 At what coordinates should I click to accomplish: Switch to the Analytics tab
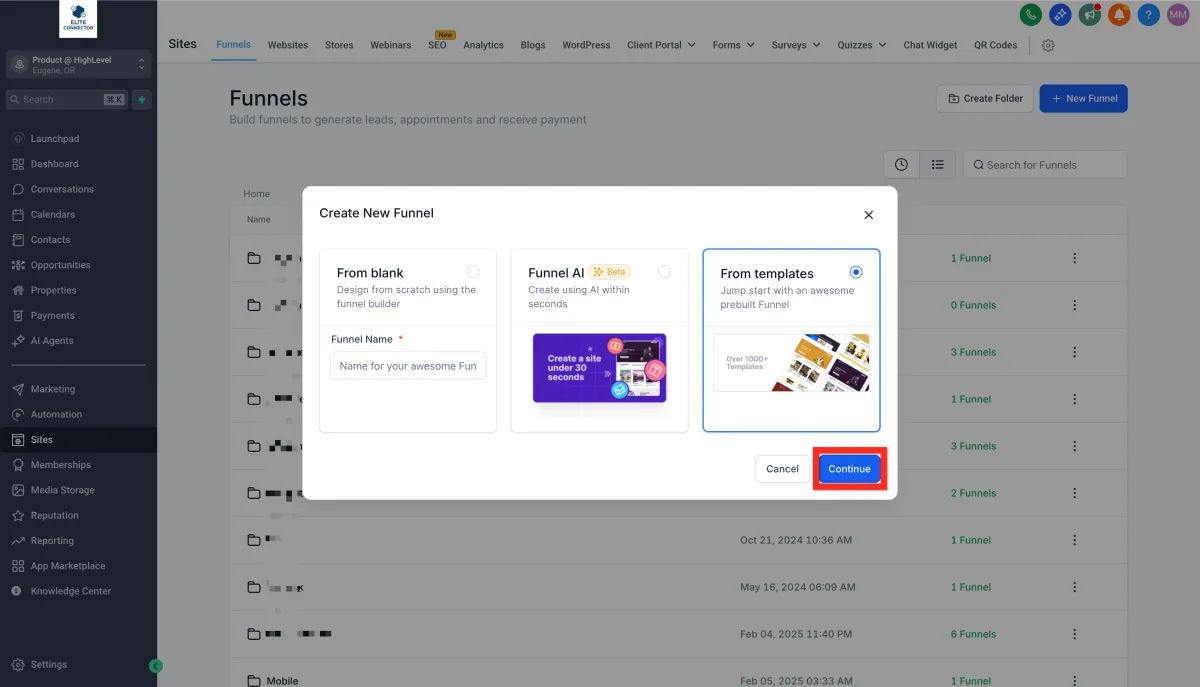point(483,45)
